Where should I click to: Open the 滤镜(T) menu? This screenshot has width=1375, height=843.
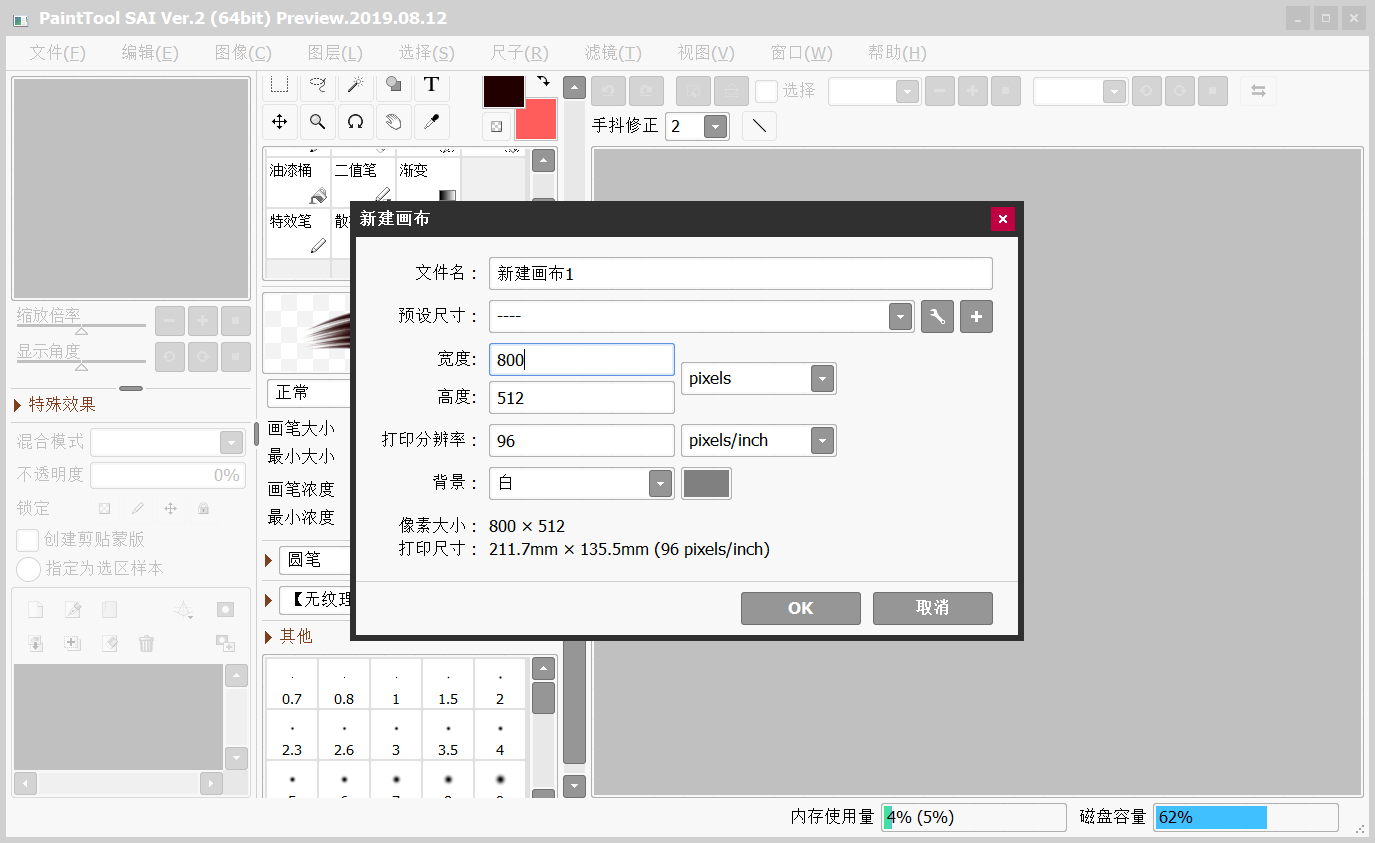pyautogui.click(x=613, y=53)
